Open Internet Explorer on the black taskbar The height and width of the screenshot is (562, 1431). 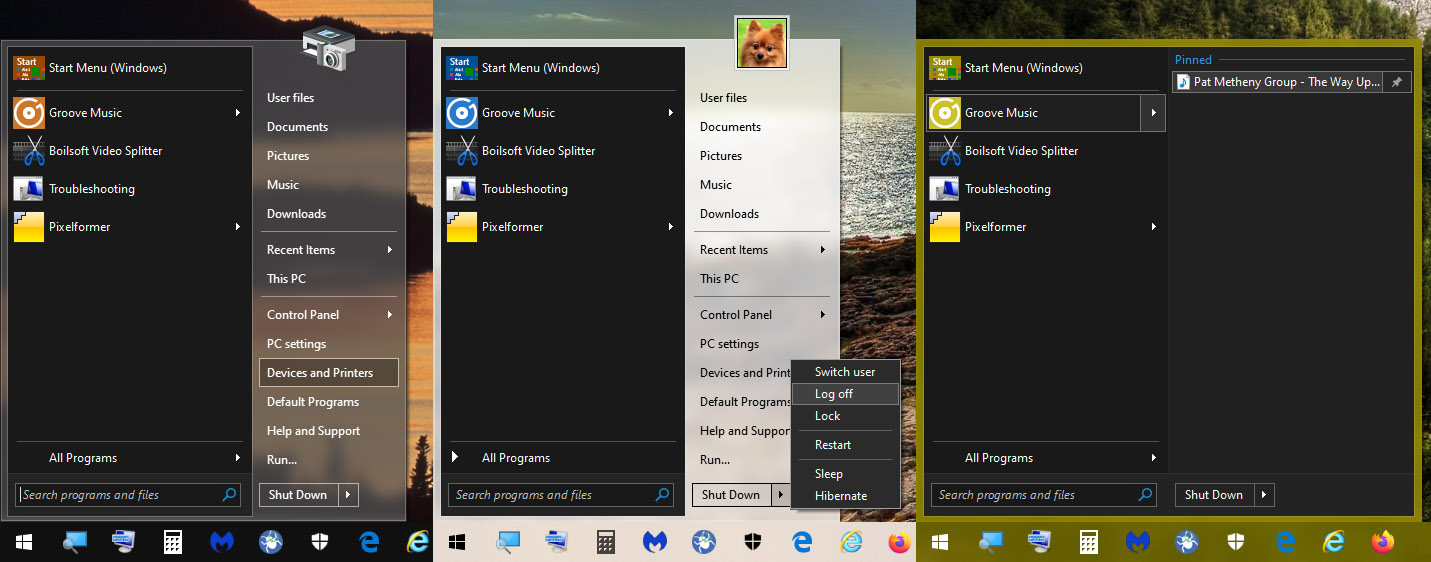click(418, 542)
